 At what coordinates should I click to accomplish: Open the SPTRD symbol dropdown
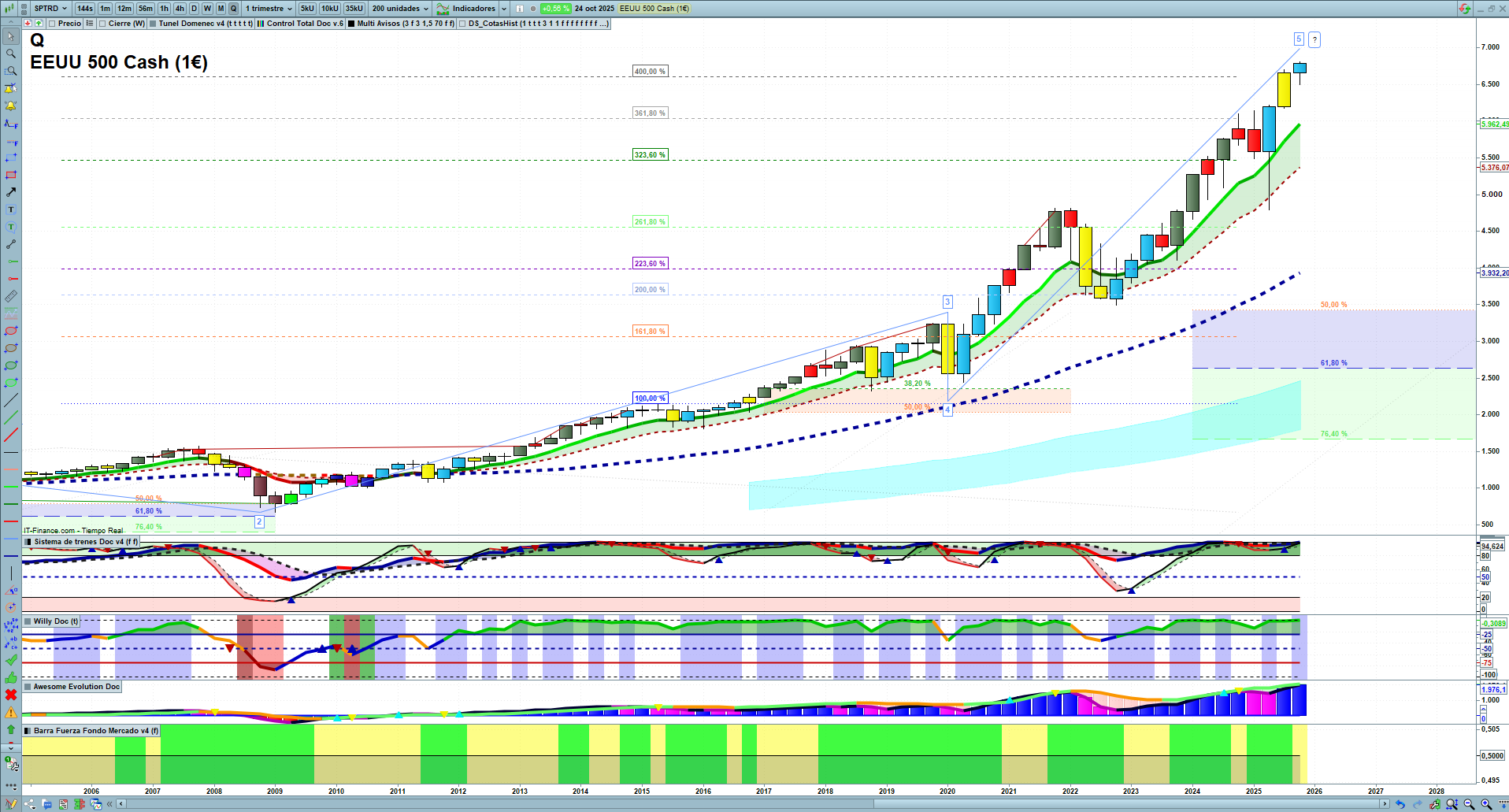[x=51, y=9]
